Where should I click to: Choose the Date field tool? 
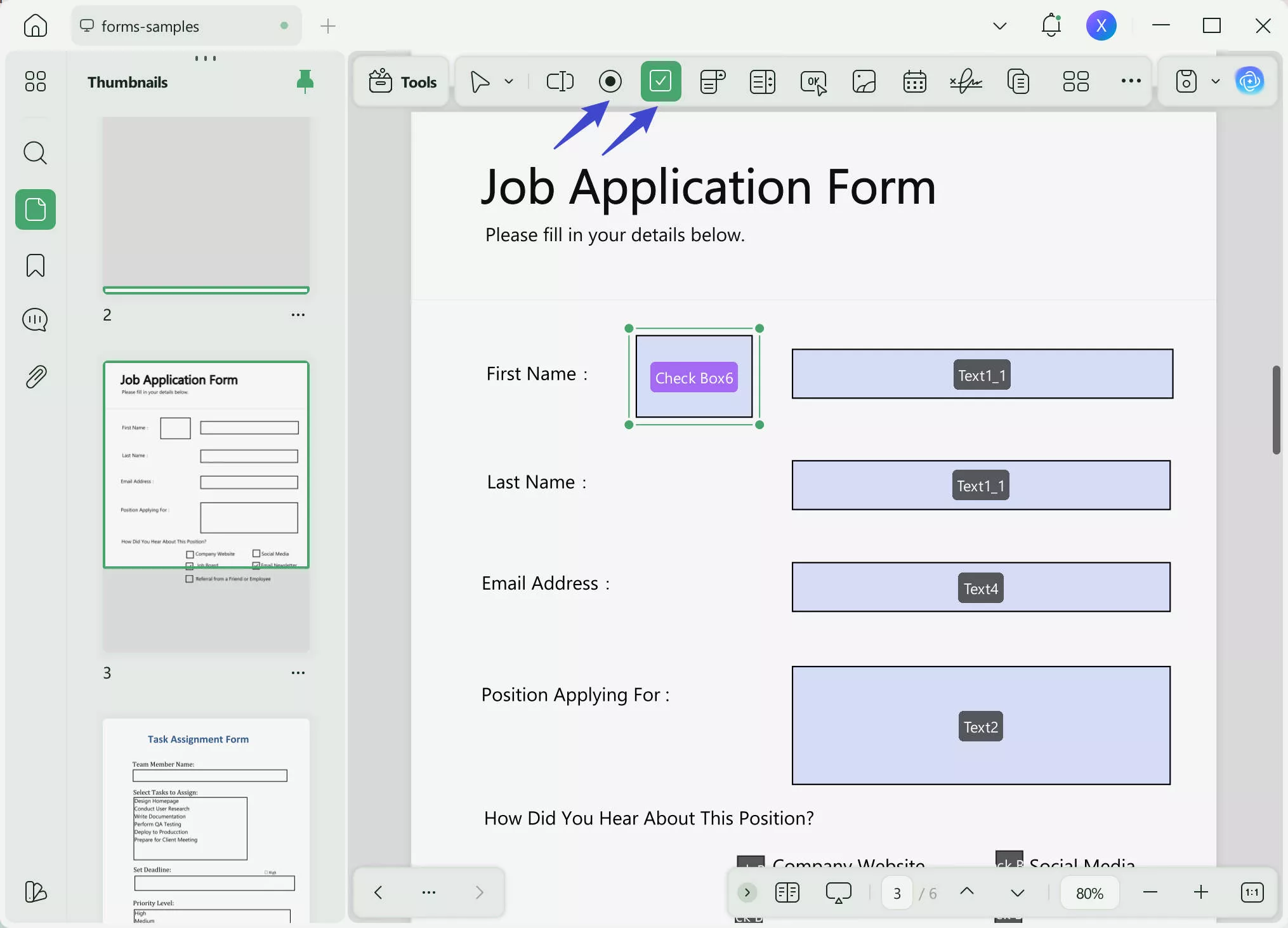pyautogui.click(x=914, y=81)
